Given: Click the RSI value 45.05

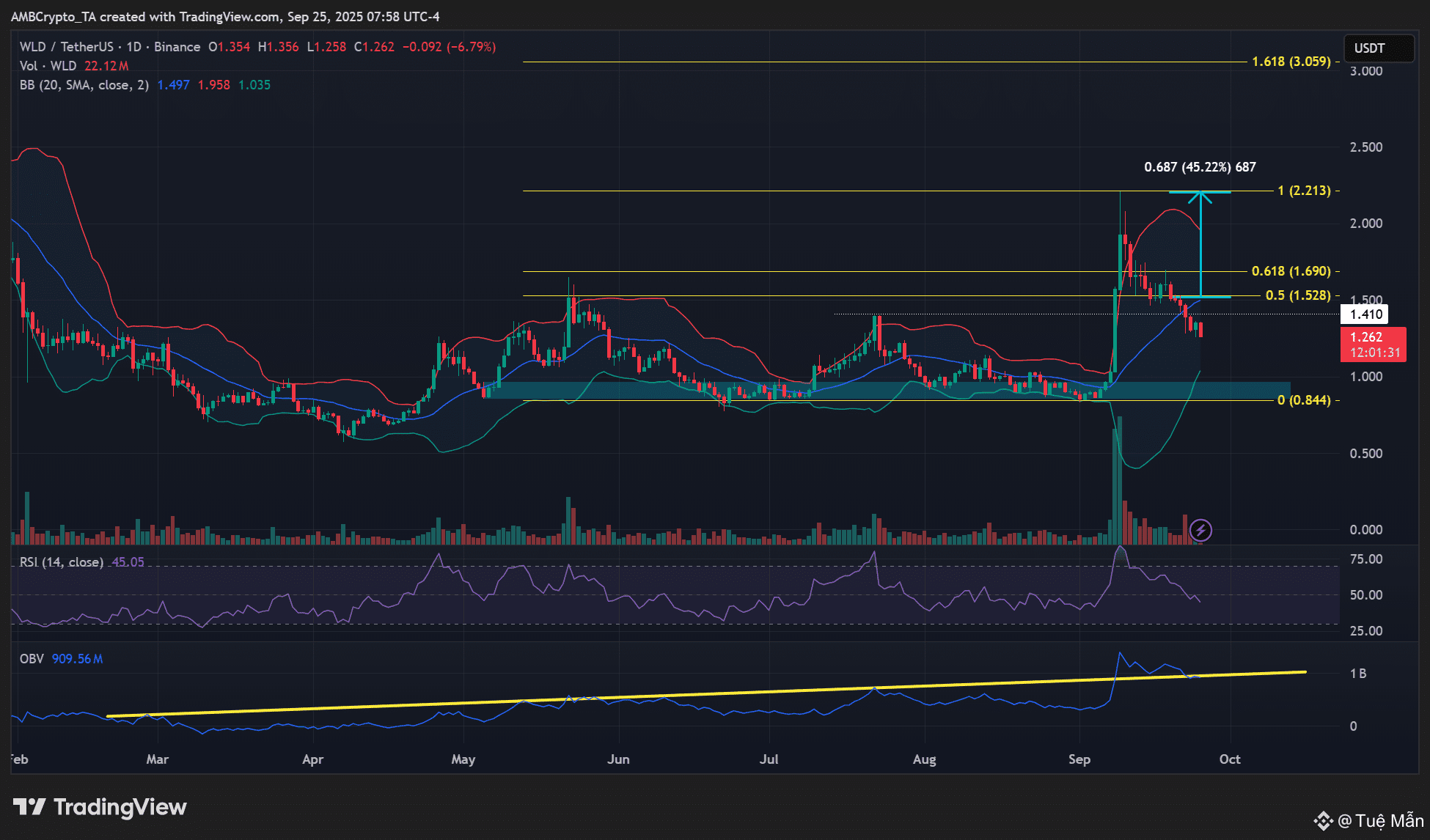Looking at the screenshot, I should (128, 562).
